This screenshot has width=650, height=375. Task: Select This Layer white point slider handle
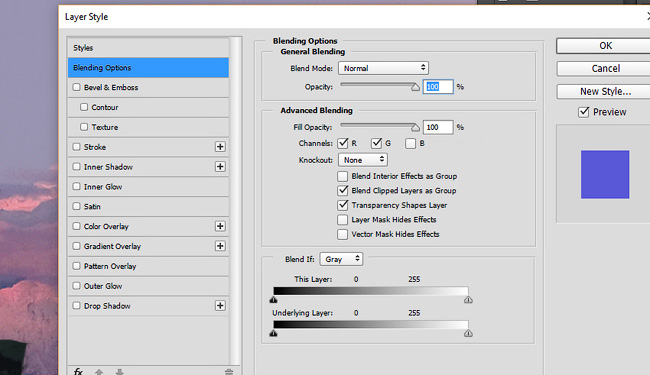coord(468,300)
